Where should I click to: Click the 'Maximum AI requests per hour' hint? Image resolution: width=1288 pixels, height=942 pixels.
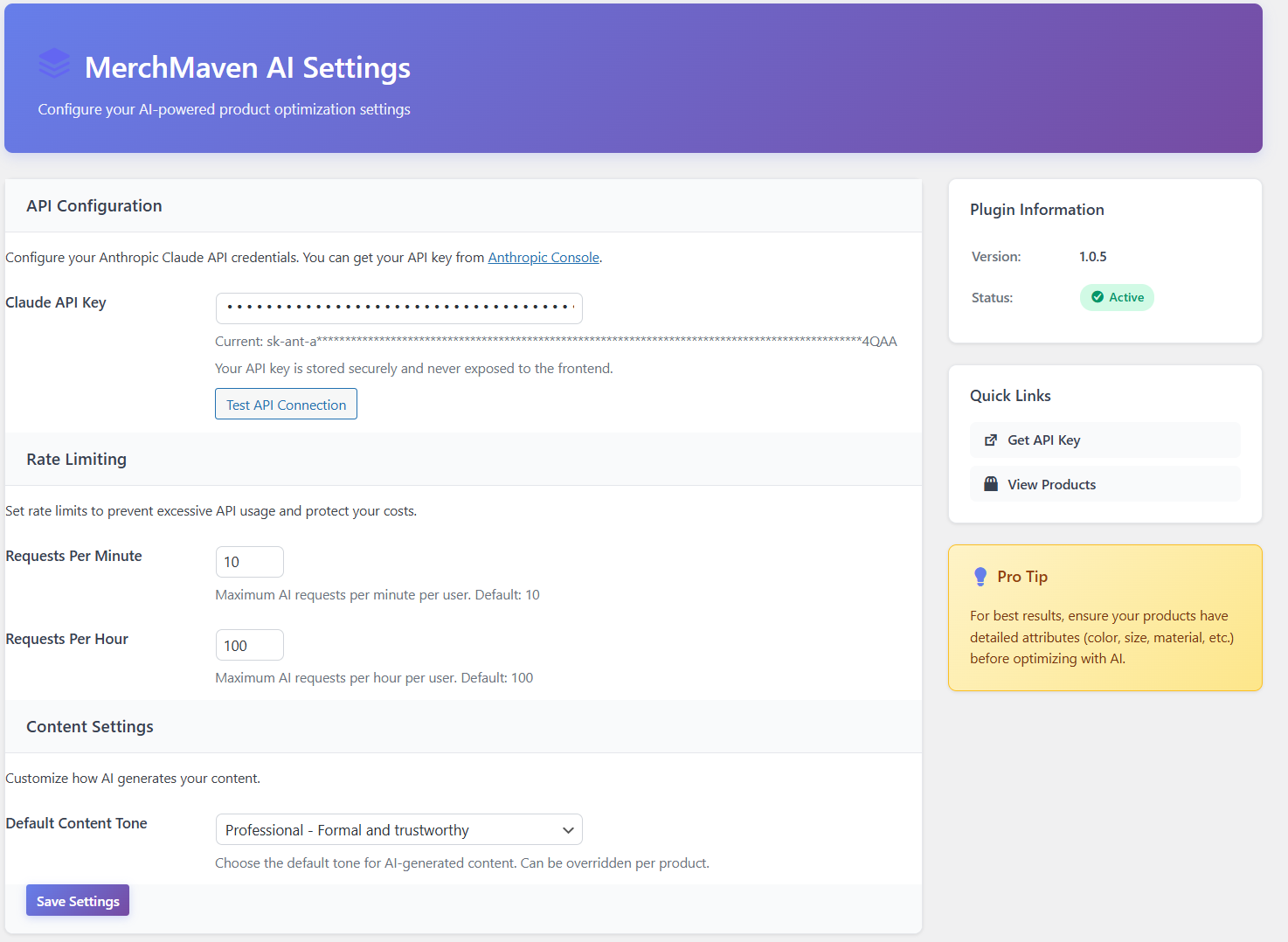pos(374,677)
